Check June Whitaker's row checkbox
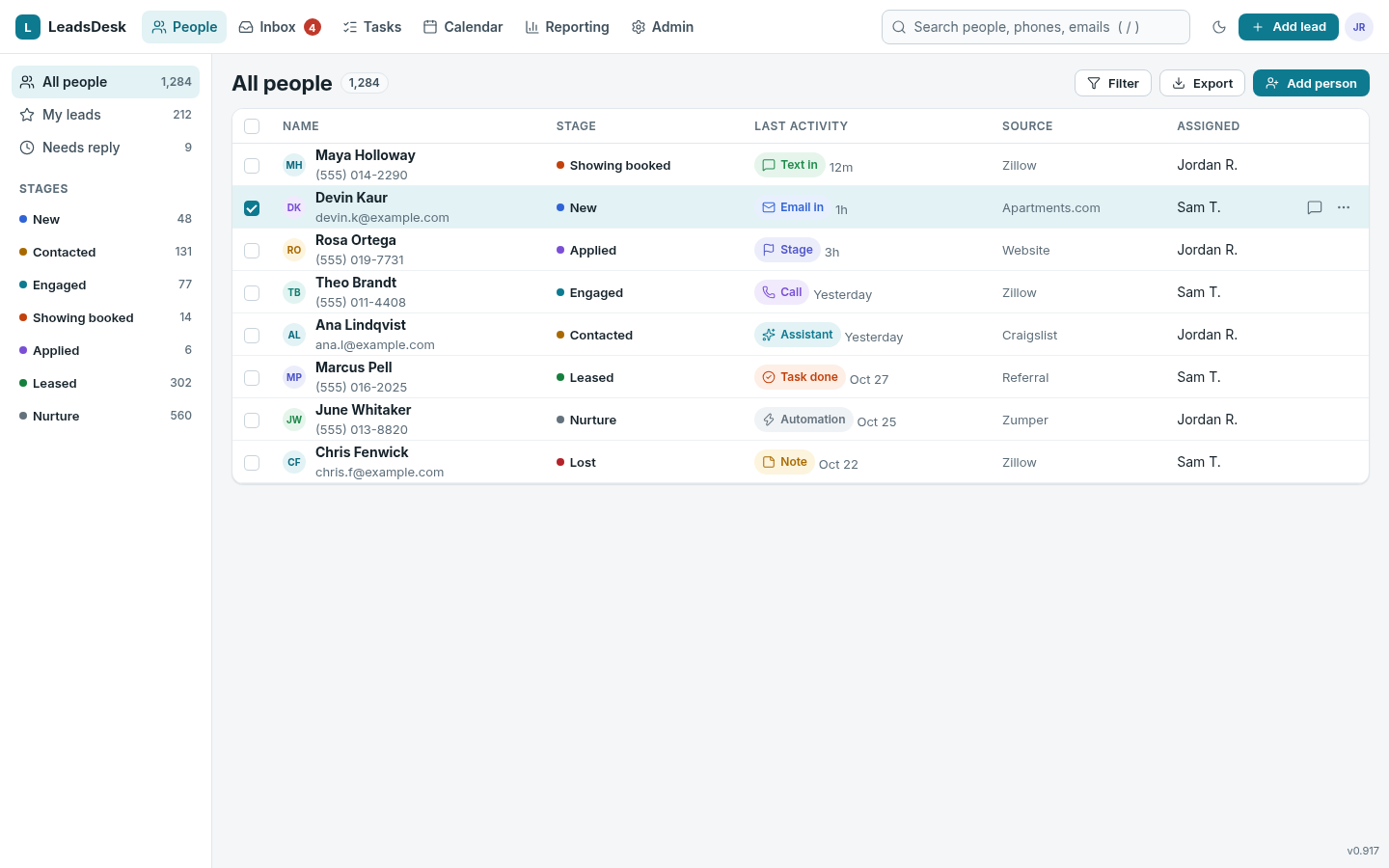1389x868 pixels. pos(252,420)
